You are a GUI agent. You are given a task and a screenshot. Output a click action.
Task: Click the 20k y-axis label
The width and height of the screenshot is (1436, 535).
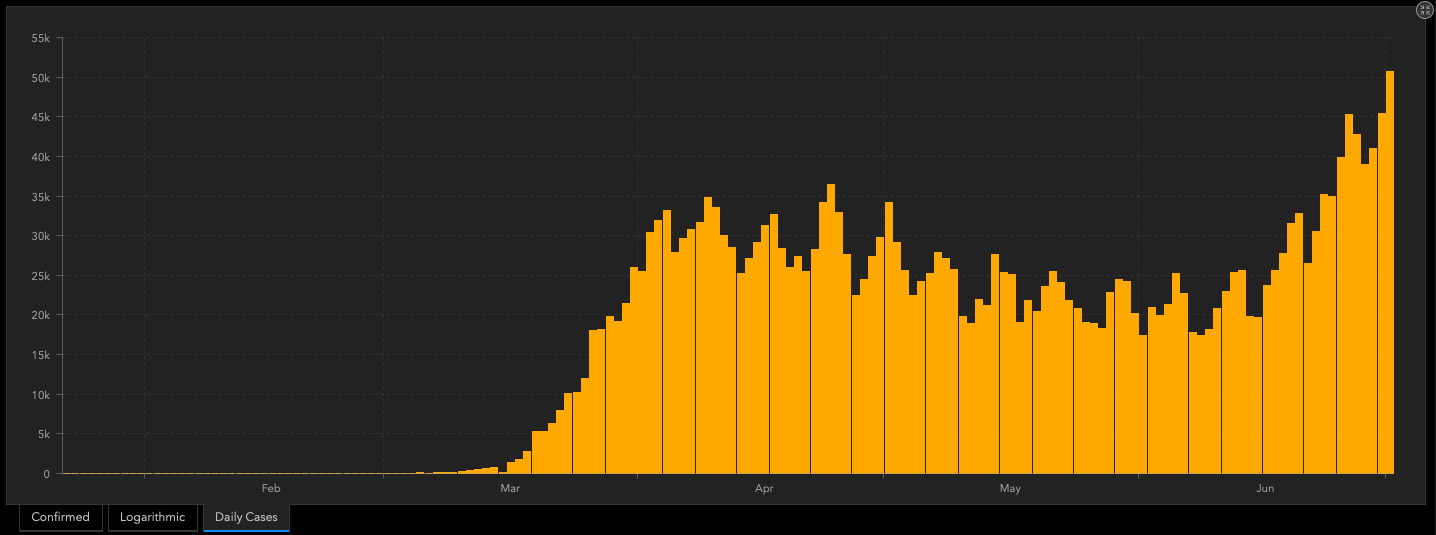click(x=41, y=315)
